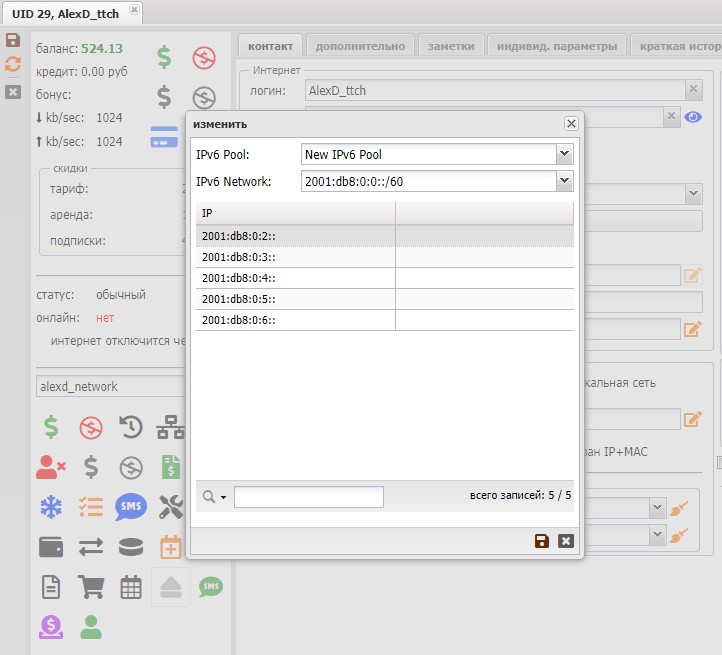Click the history clock icon

coord(130,428)
